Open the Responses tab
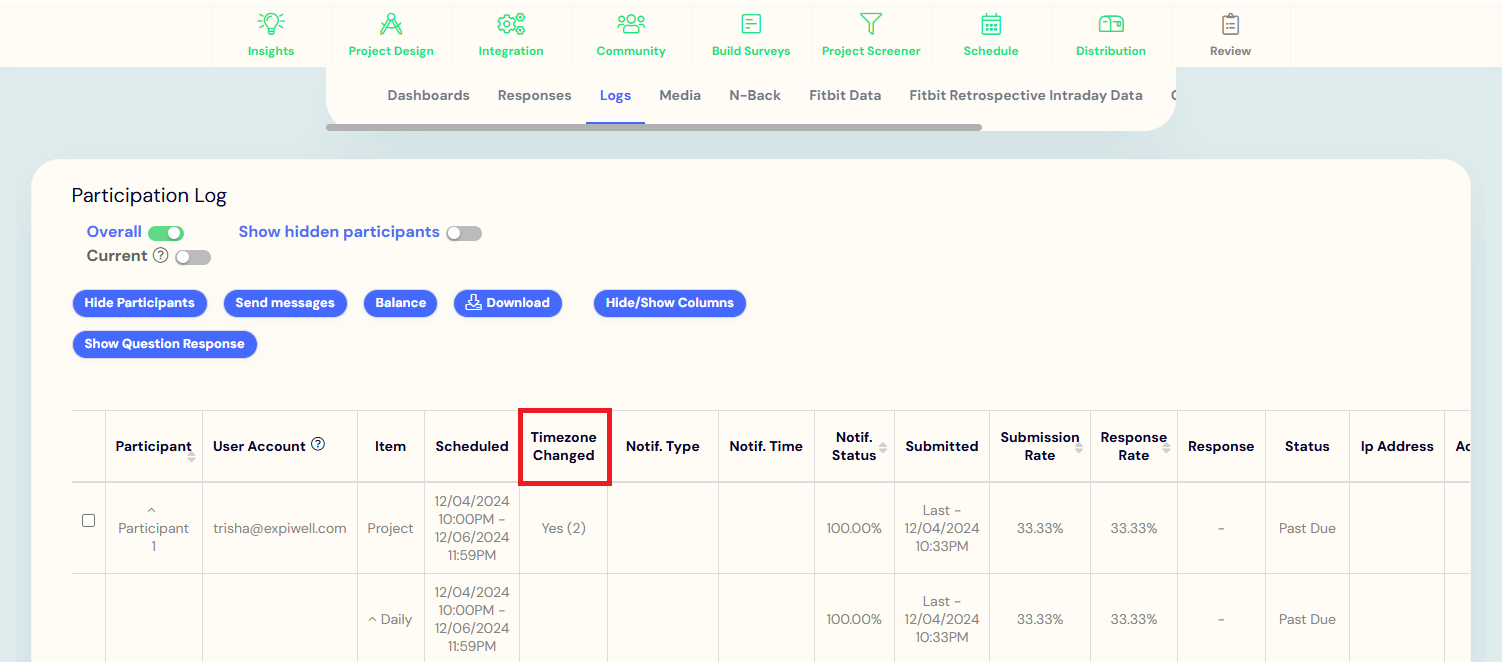This screenshot has height=662, width=1502. click(535, 96)
